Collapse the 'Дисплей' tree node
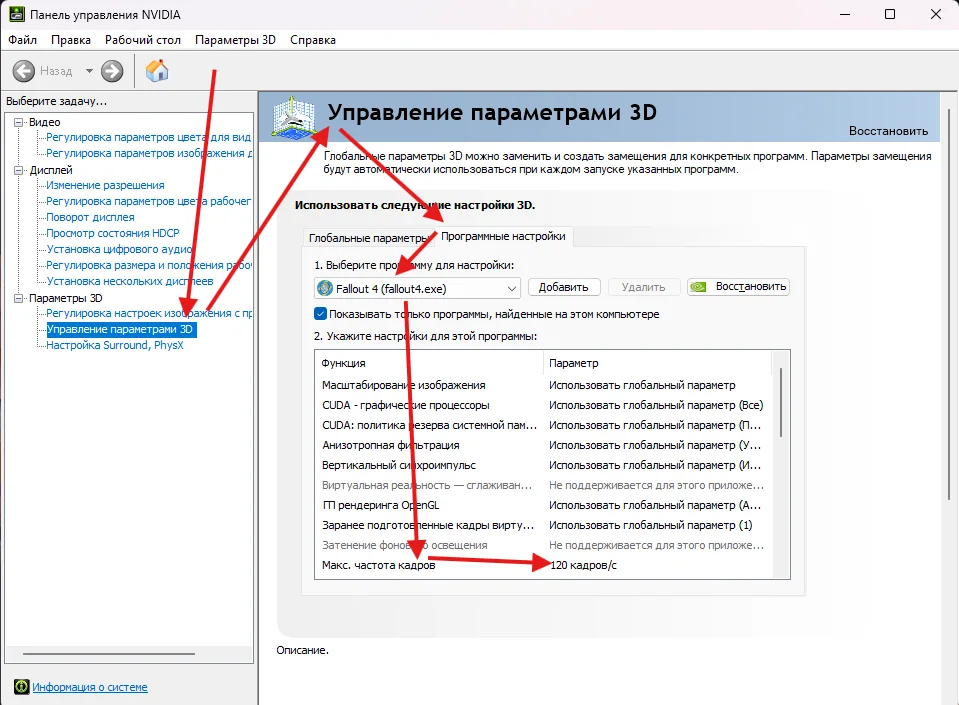The image size is (959, 705). coord(18,170)
